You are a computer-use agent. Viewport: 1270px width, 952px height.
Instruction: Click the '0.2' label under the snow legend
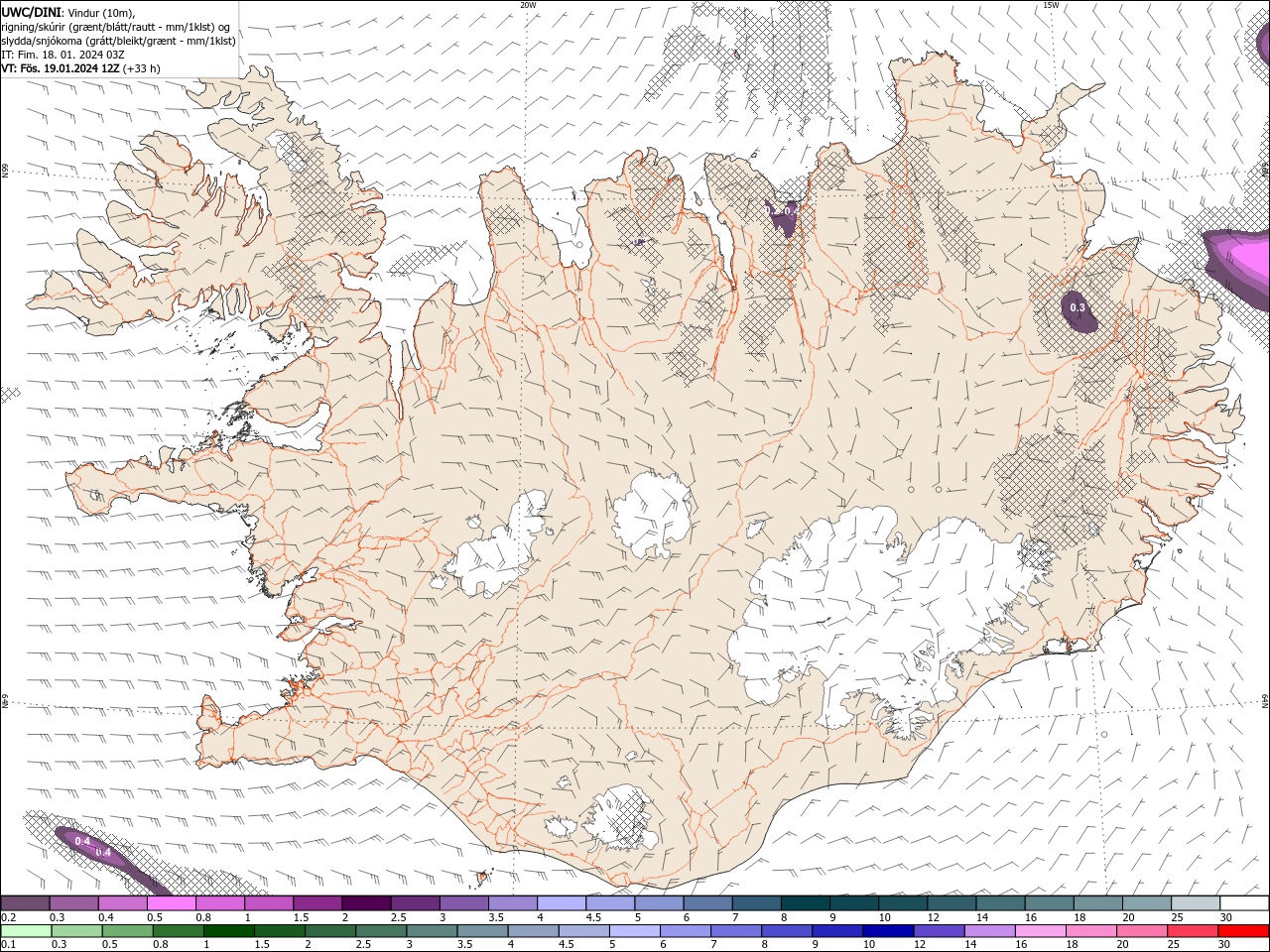[8, 917]
